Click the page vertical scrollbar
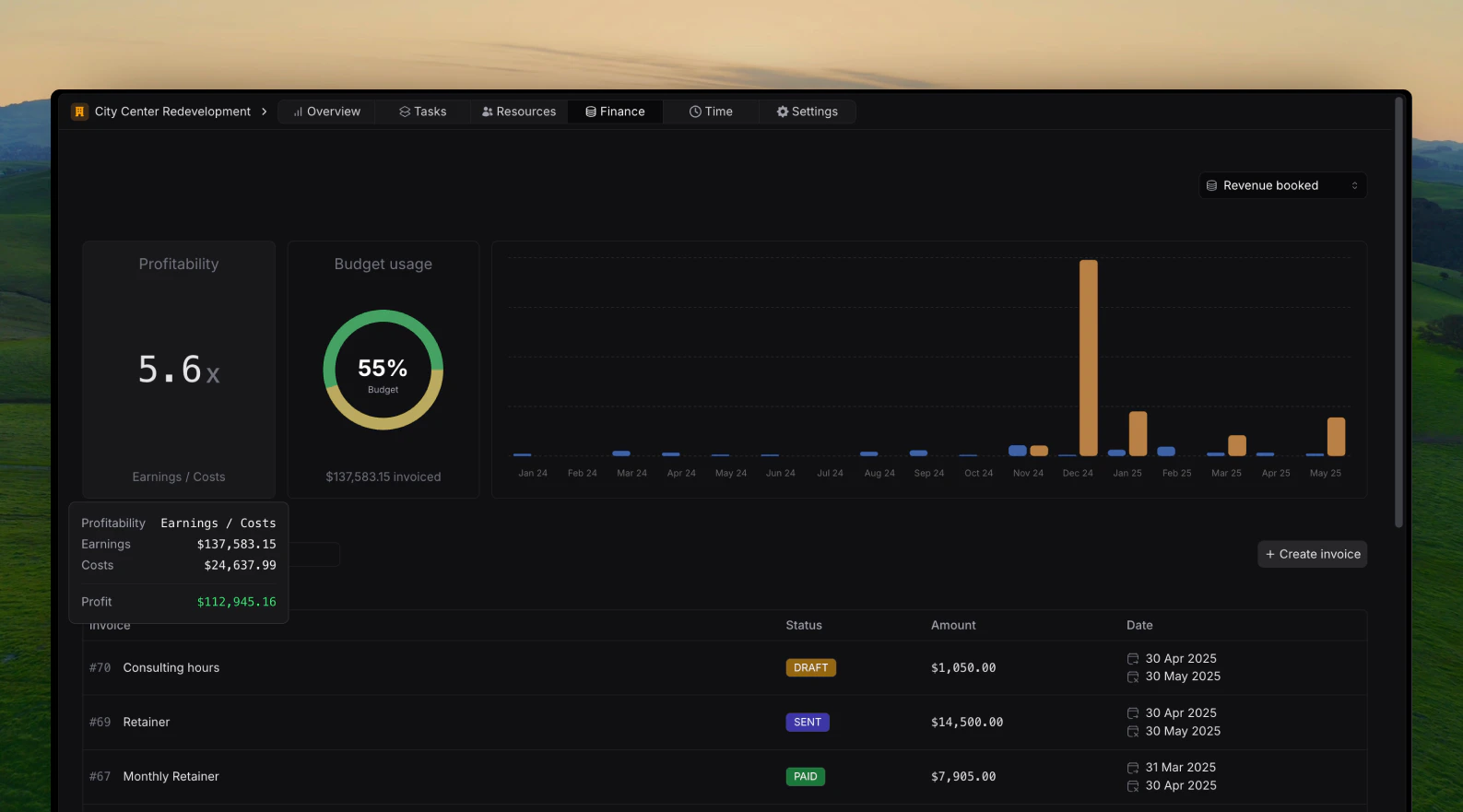 click(1398, 313)
